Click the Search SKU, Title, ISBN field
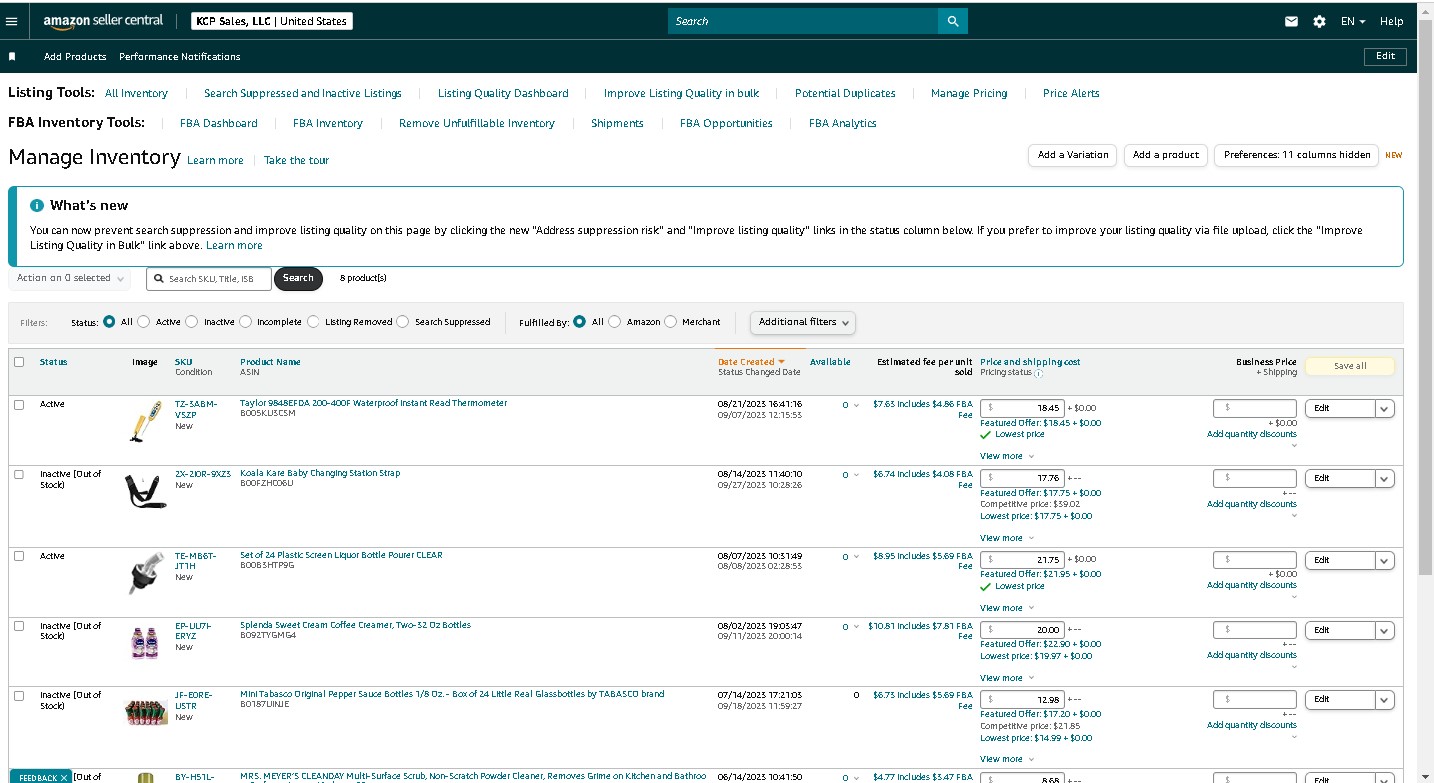 pyautogui.click(x=209, y=279)
